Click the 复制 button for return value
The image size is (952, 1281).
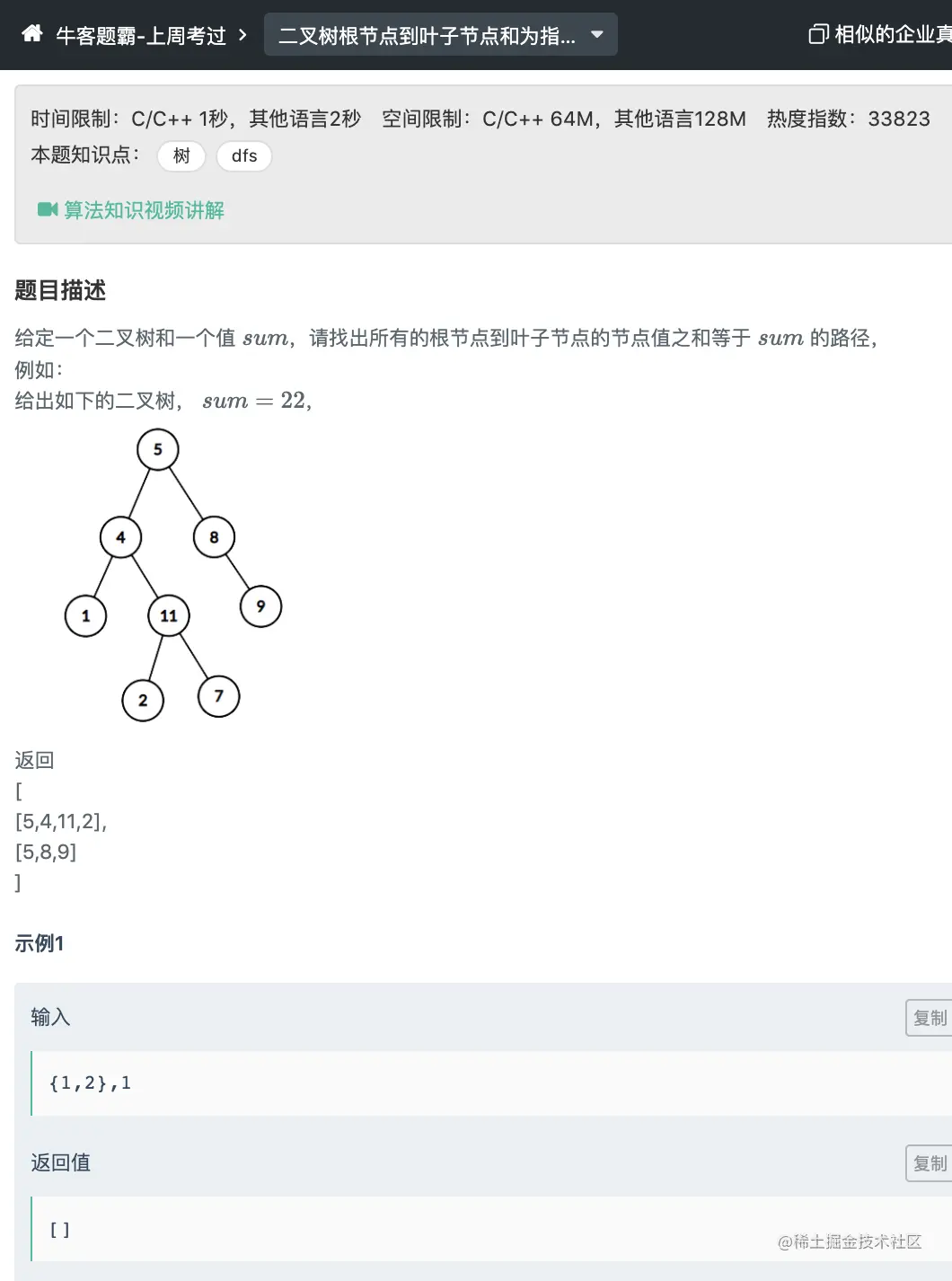click(929, 1163)
